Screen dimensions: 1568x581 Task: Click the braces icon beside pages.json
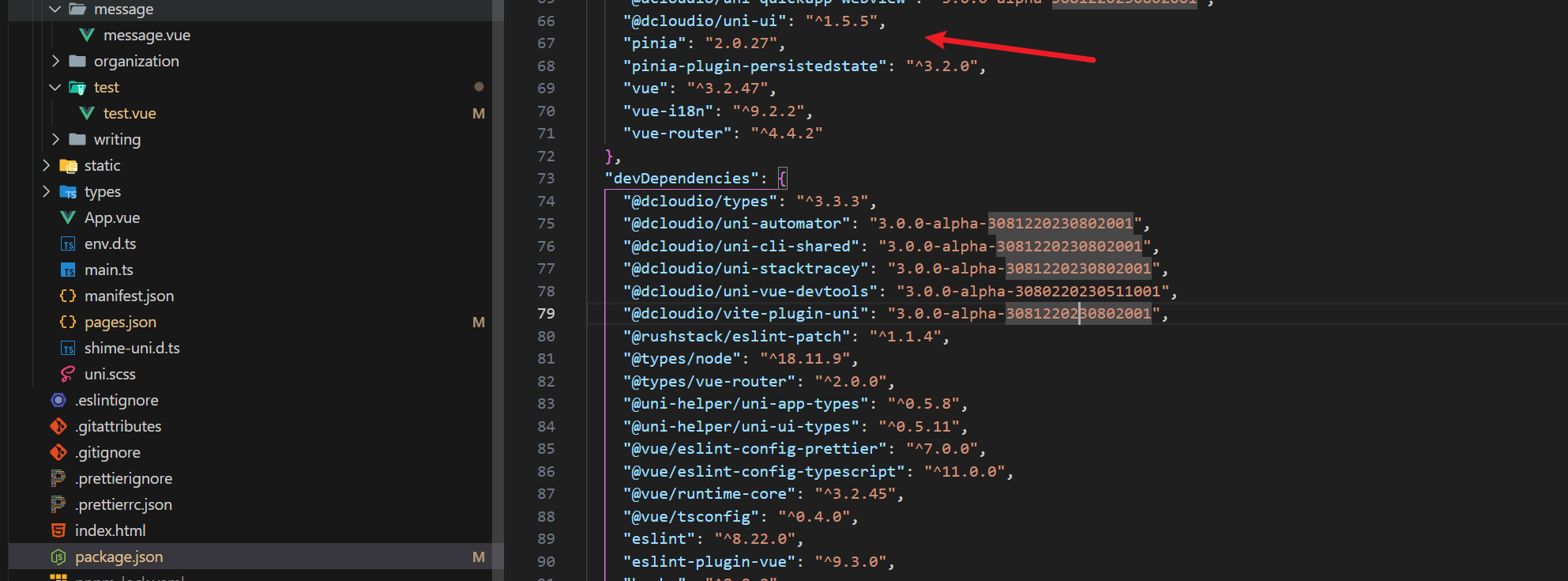point(68,322)
